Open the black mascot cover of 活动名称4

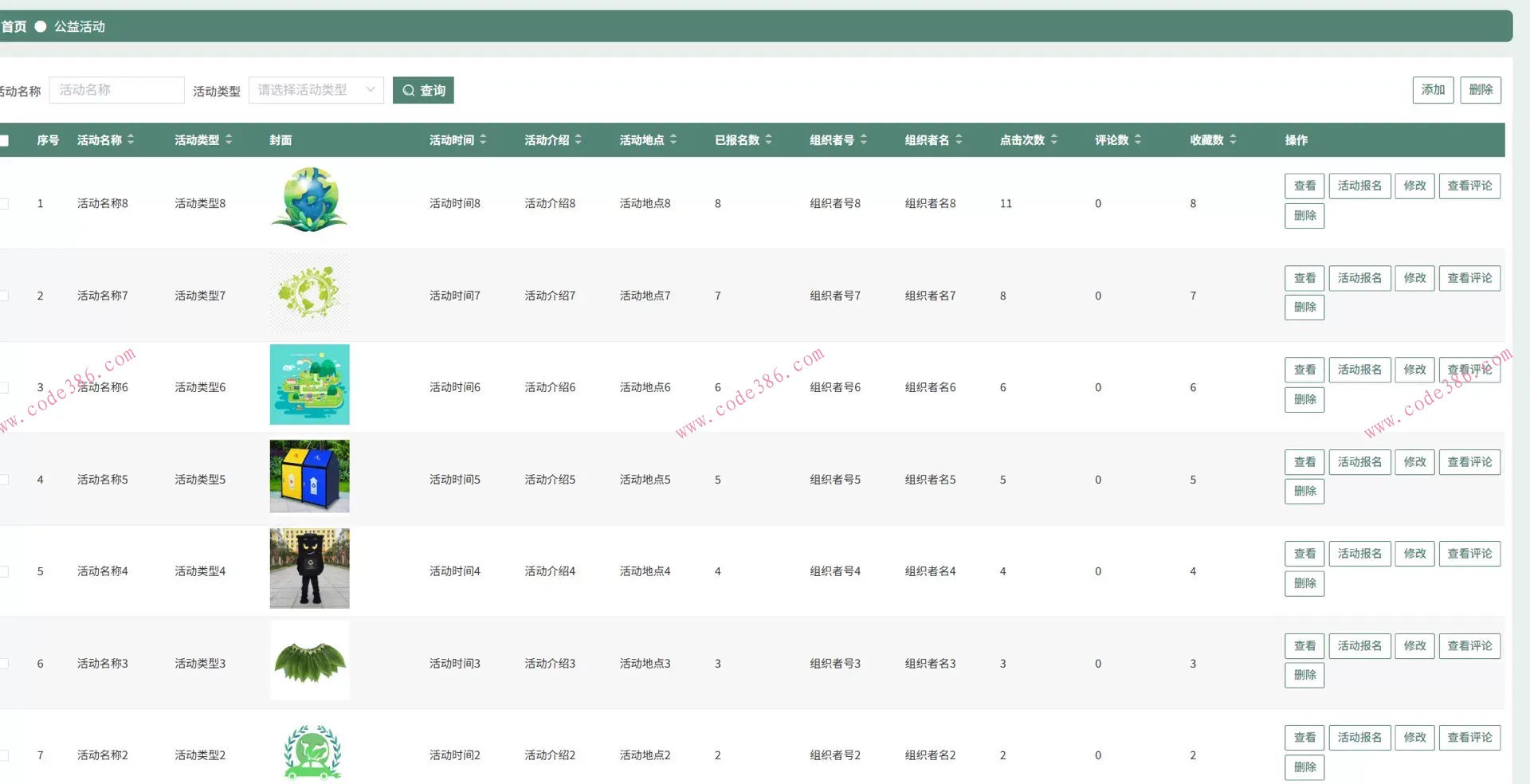point(309,568)
